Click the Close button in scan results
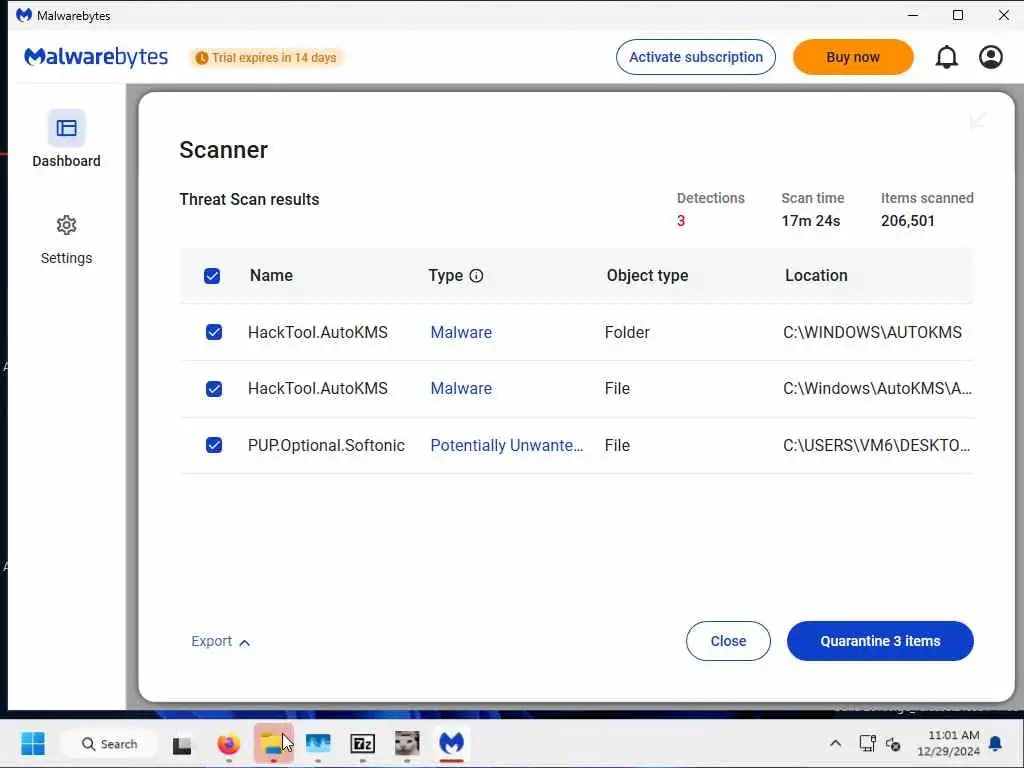This screenshot has width=1024, height=768. [x=728, y=641]
